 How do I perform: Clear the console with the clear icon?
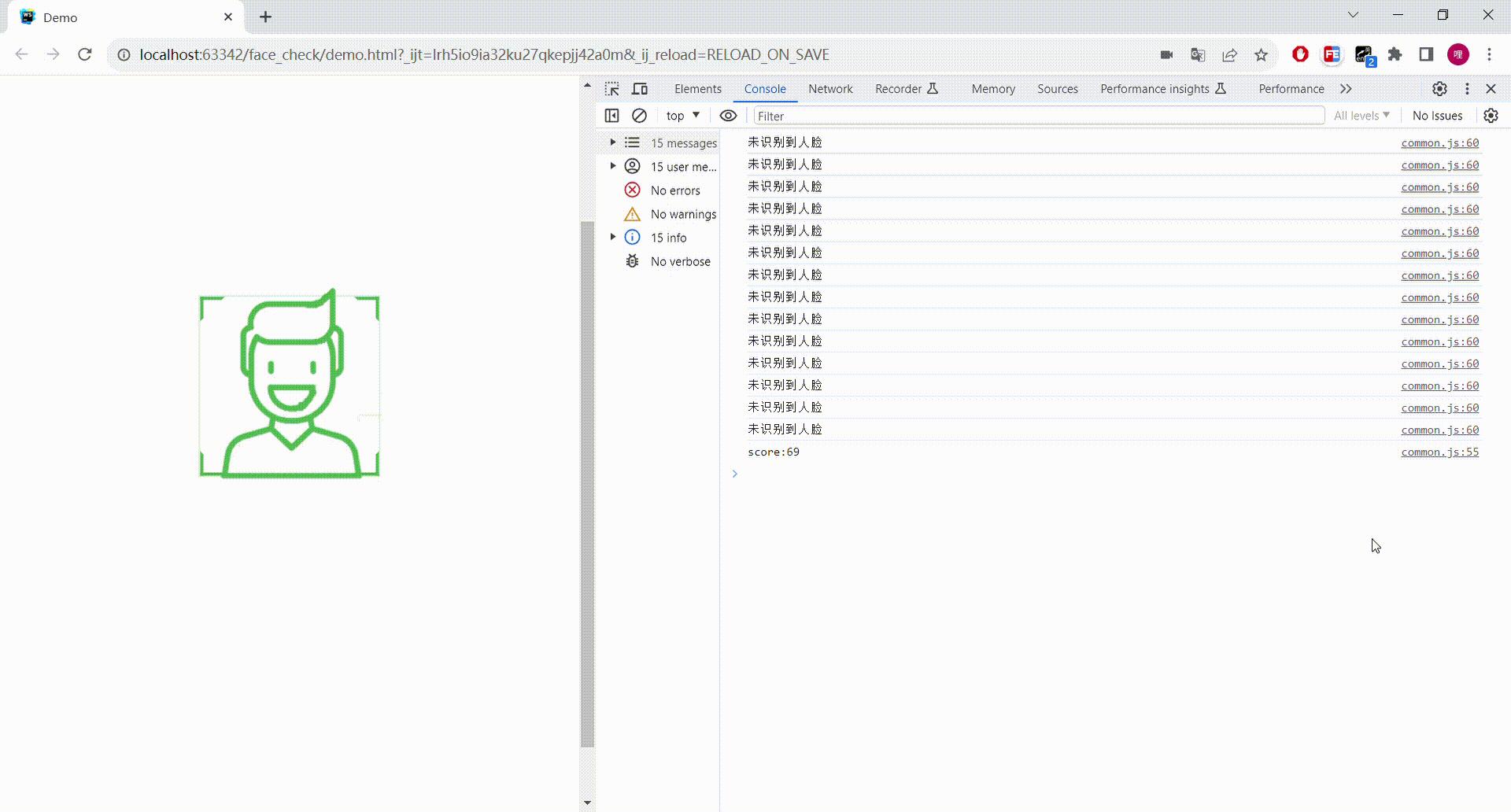(x=639, y=116)
